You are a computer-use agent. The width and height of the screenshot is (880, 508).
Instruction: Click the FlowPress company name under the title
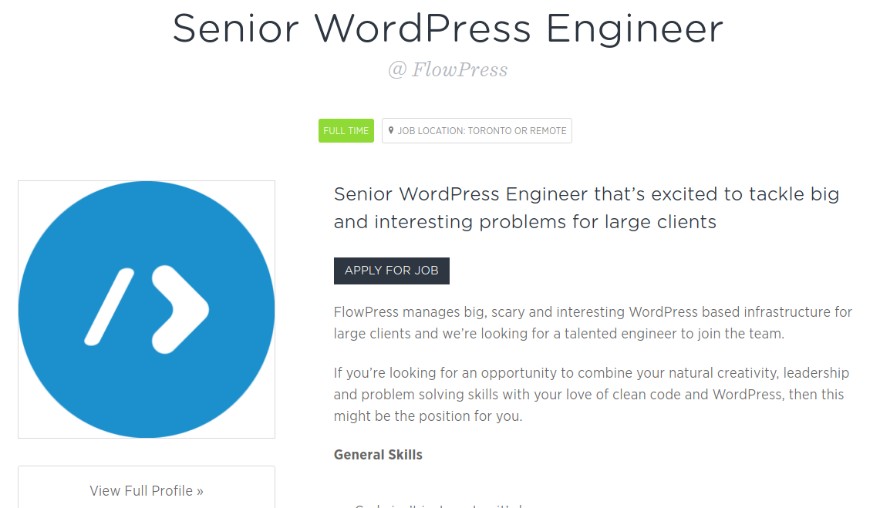coord(460,70)
